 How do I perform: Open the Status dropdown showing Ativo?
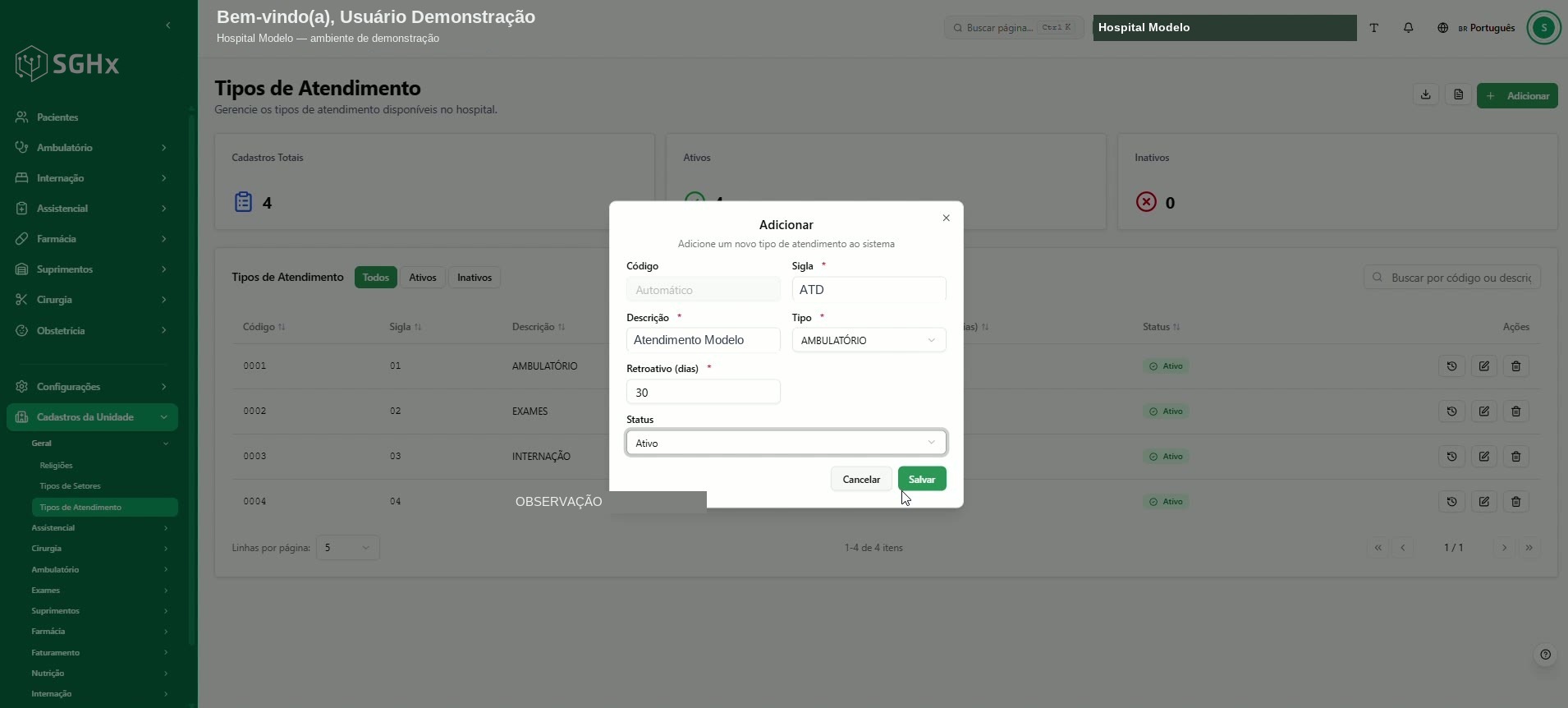coord(786,443)
